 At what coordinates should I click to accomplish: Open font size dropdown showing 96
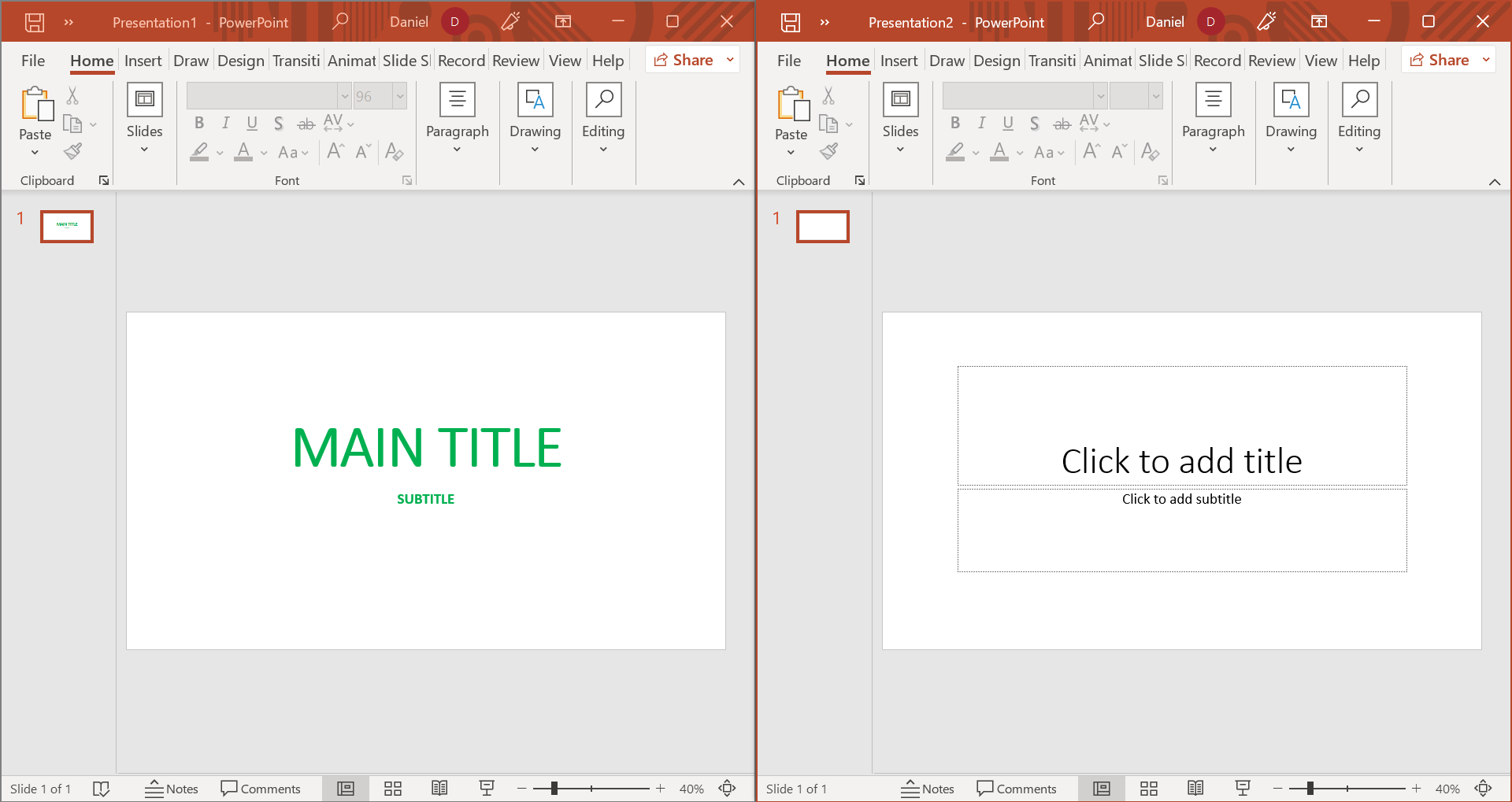click(x=400, y=96)
